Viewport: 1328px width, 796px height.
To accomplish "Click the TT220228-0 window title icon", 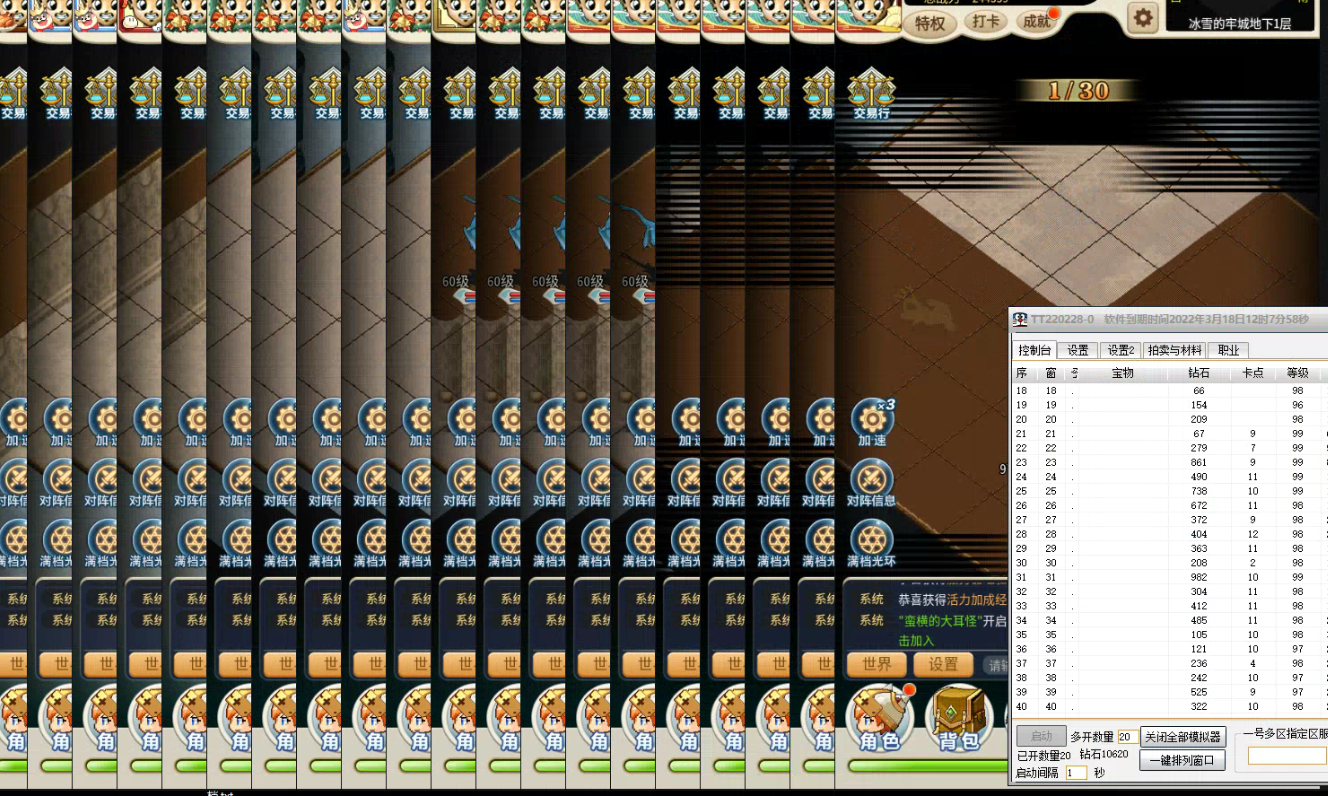I will (1020, 319).
